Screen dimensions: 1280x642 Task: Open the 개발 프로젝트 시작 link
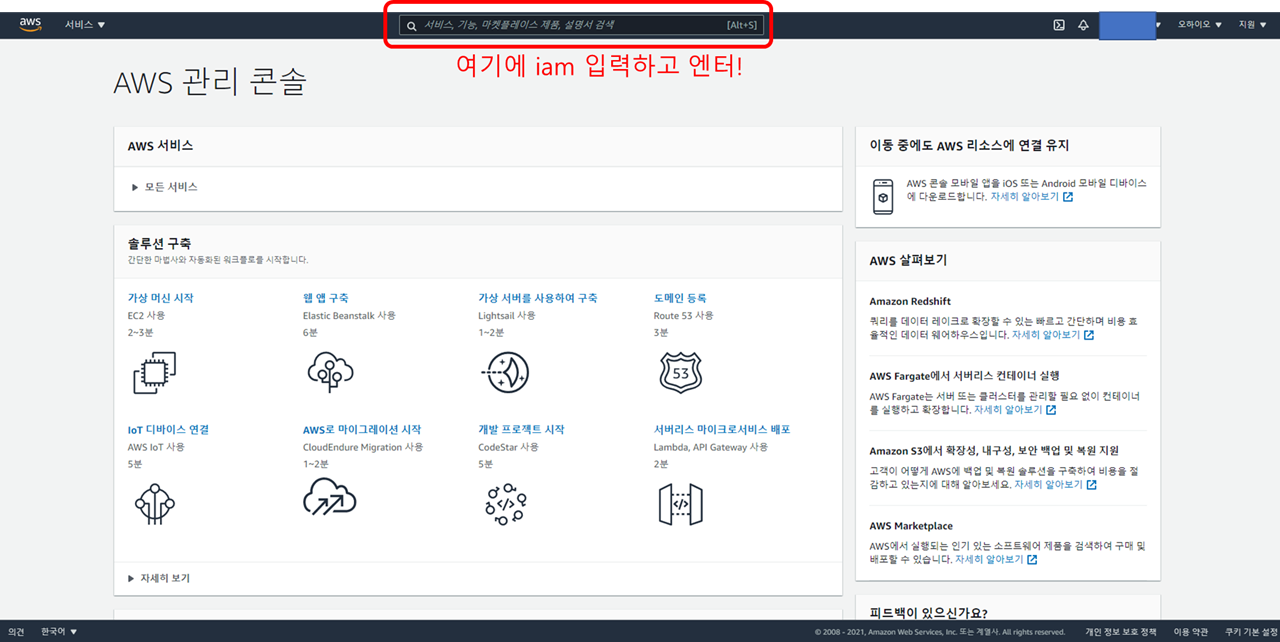click(521, 429)
